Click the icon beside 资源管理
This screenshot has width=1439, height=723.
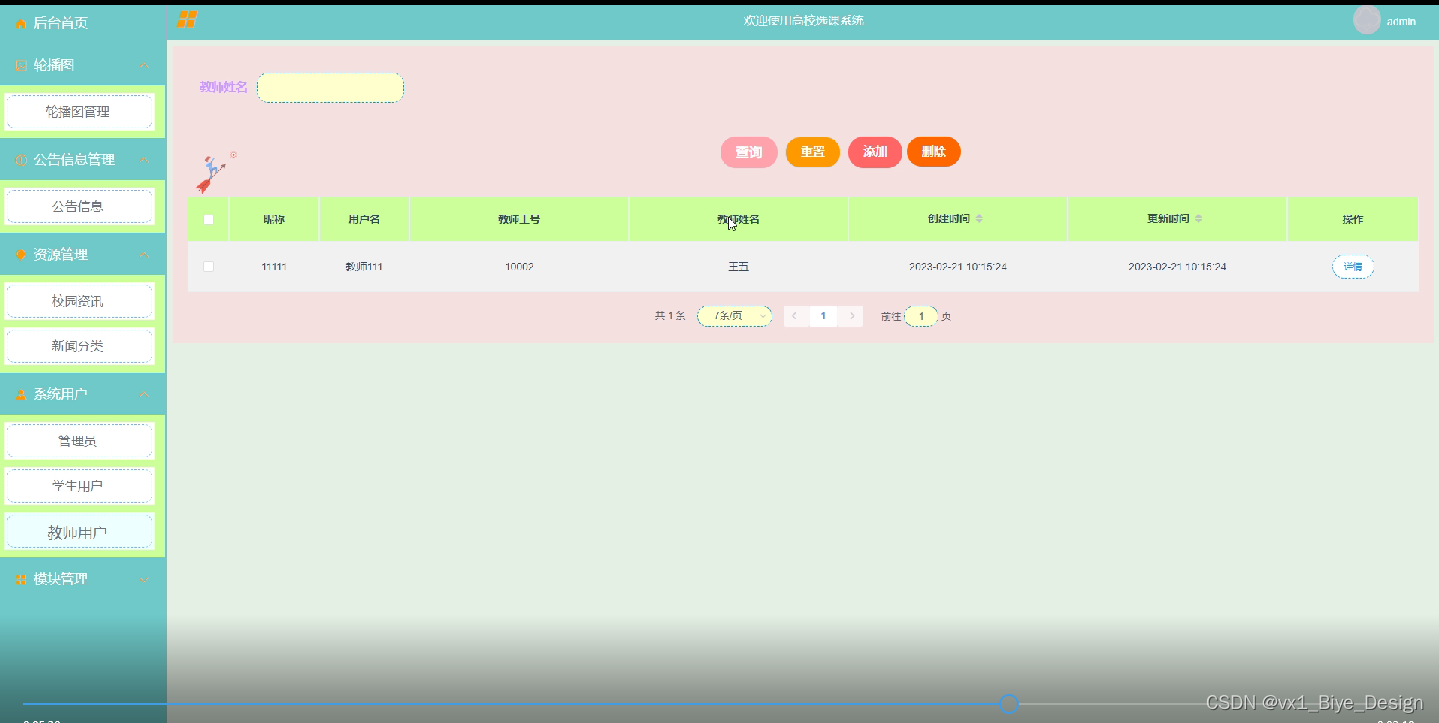coord(21,255)
